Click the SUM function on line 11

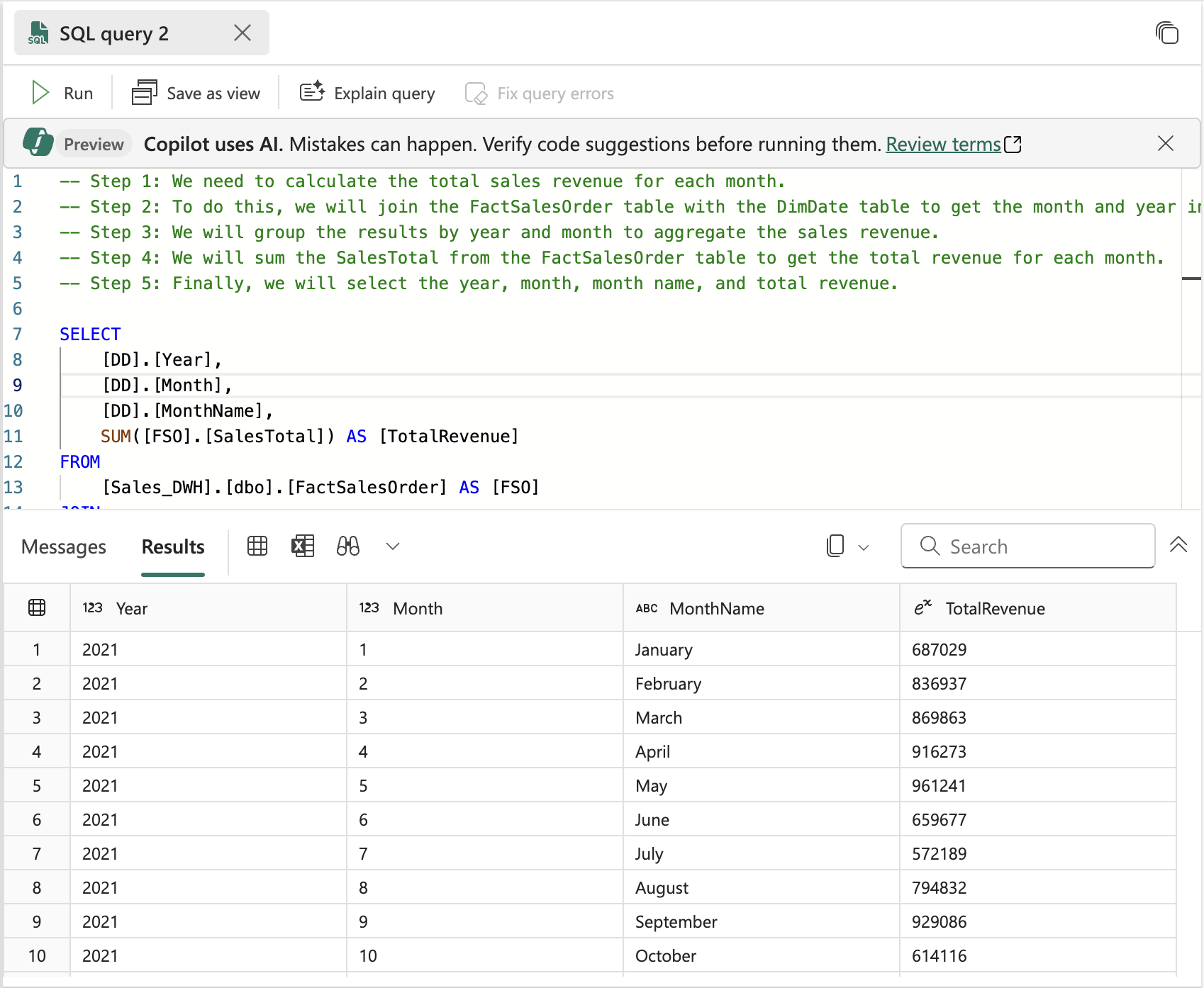116,436
